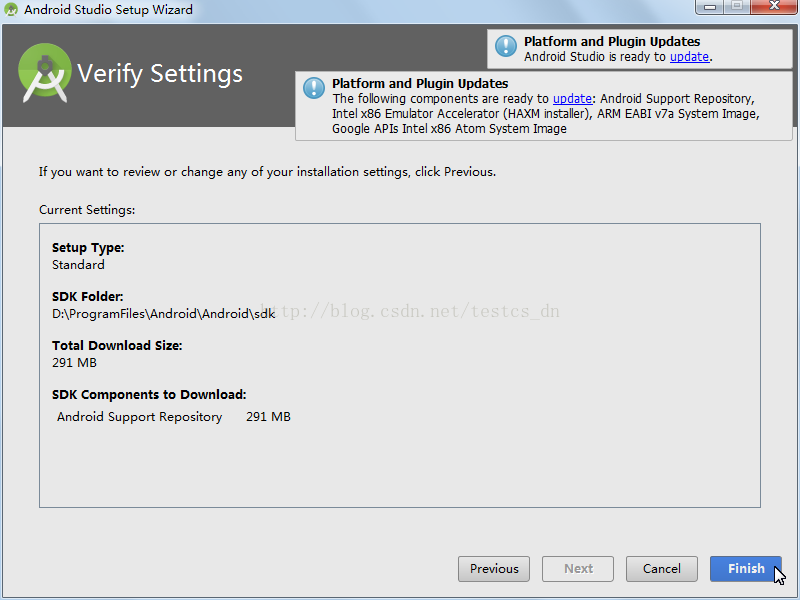
Task: Go back with the Previous button
Action: click(494, 568)
